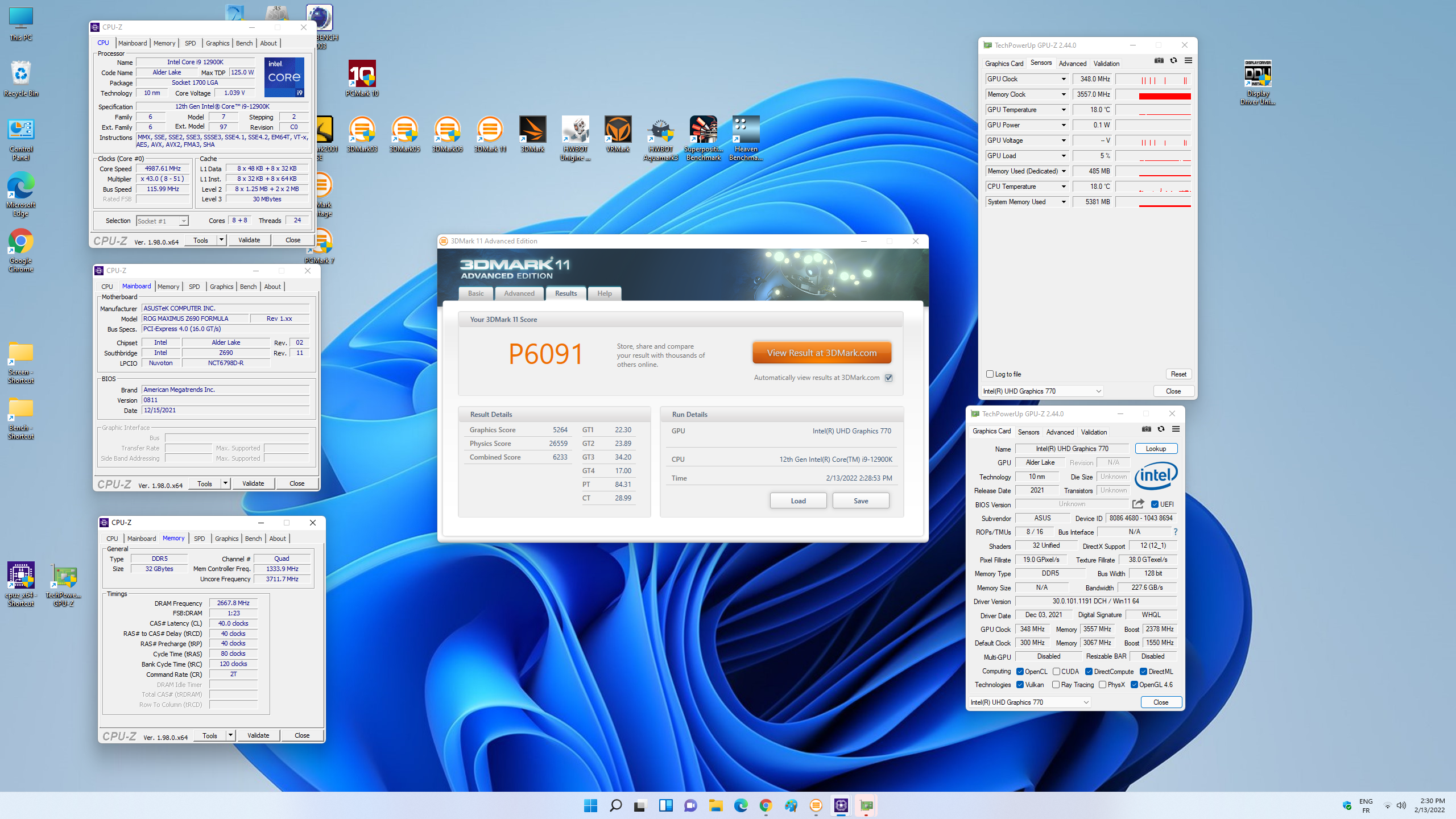Expand the Memory Clock sensor dropdown

(1064, 94)
